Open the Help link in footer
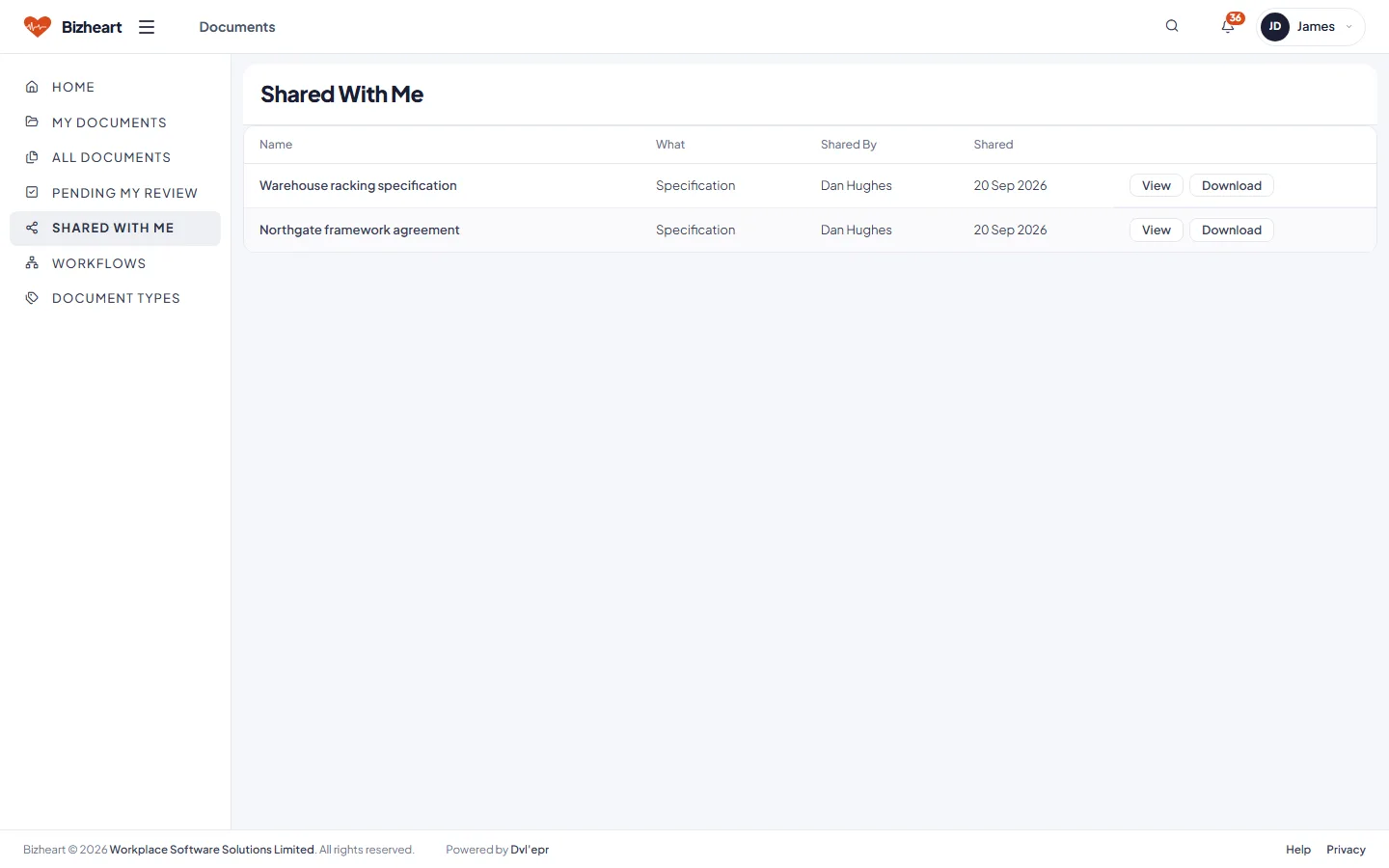This screenshot has height=868, width=1389. point(1298,850)
